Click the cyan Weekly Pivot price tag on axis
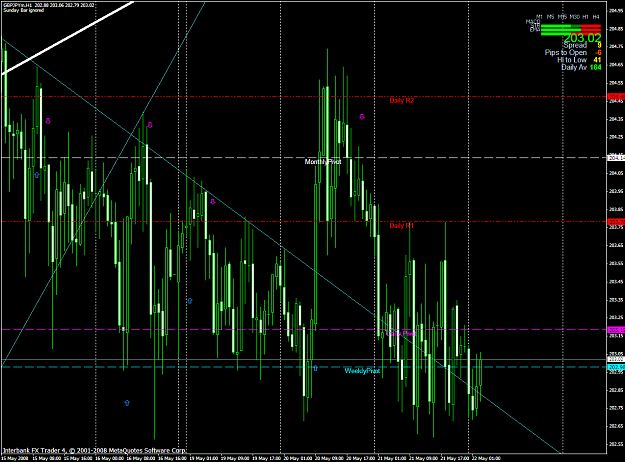Image resolution: width=625 pixels, height=462 pixels. tap(615, 367)
